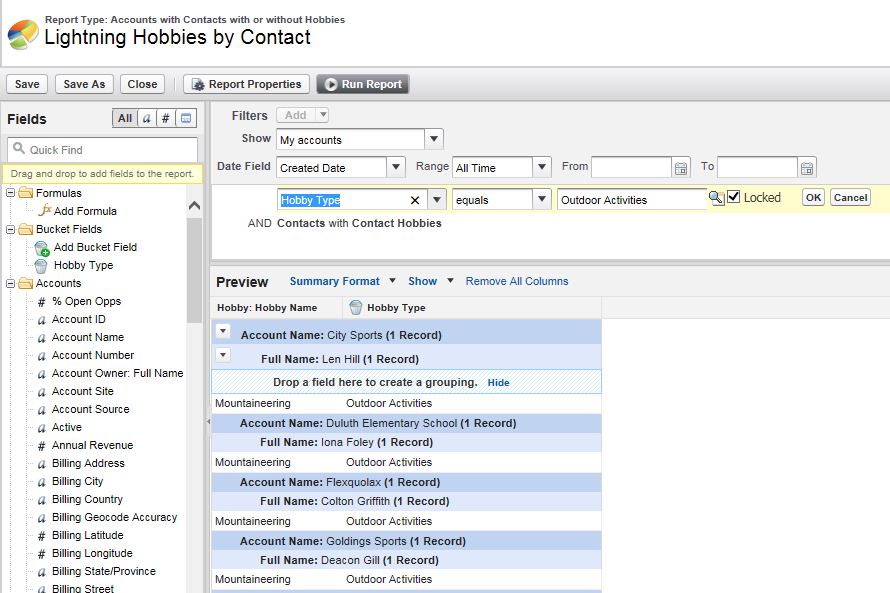Click the fx formula icon
Image resolution: width=890 pixels, height=593 pixels.
[x=44, y=210]
